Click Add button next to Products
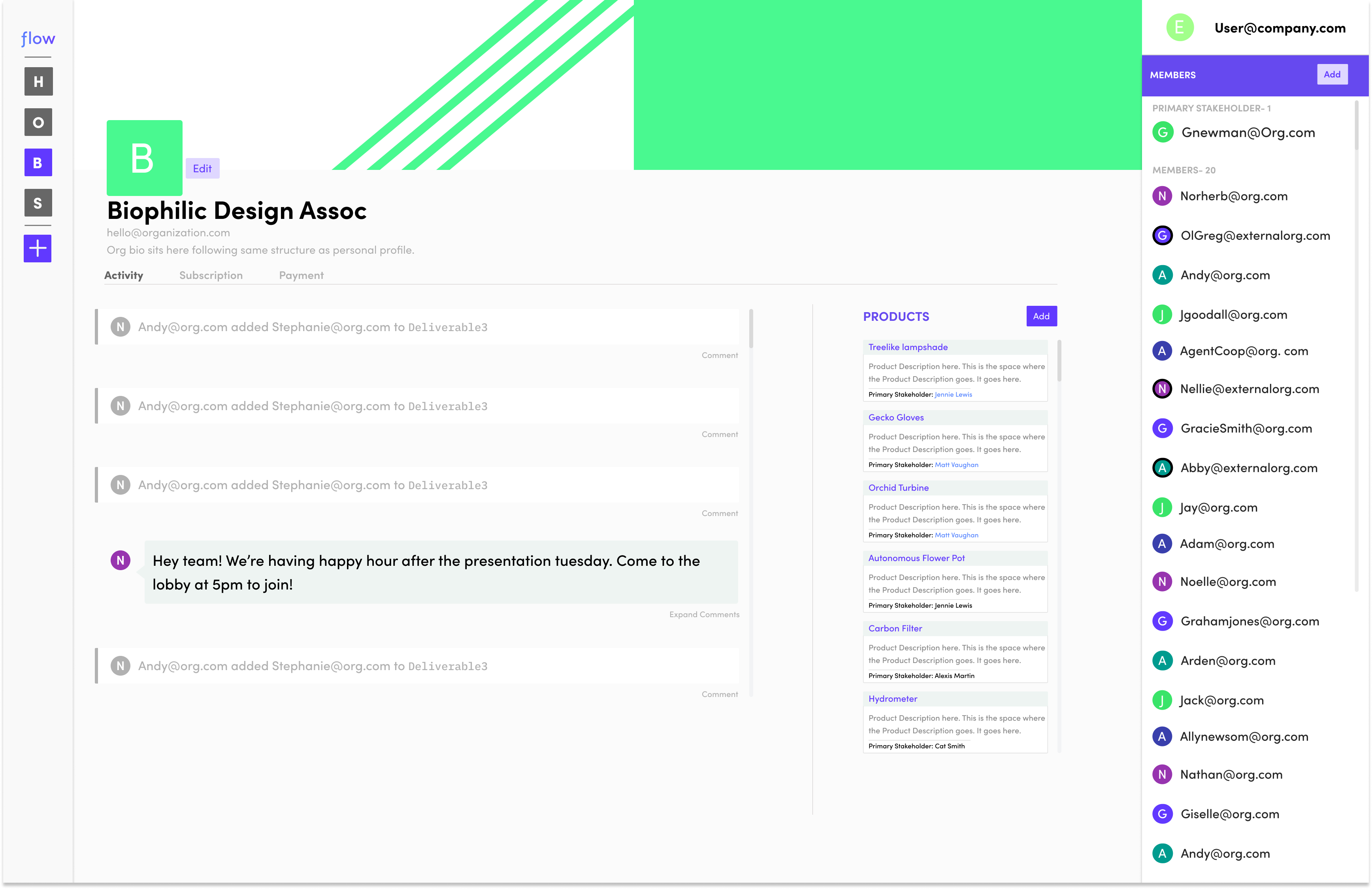 [1040, 316]
